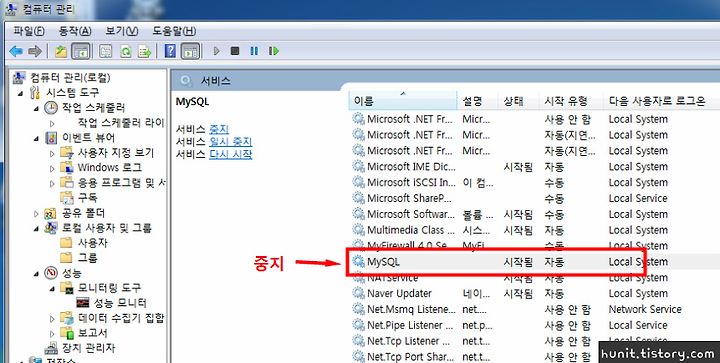The height and width of the screenshot is (363, 720).
Task: Open the 보기(V) menu
Action: [122, 31]
